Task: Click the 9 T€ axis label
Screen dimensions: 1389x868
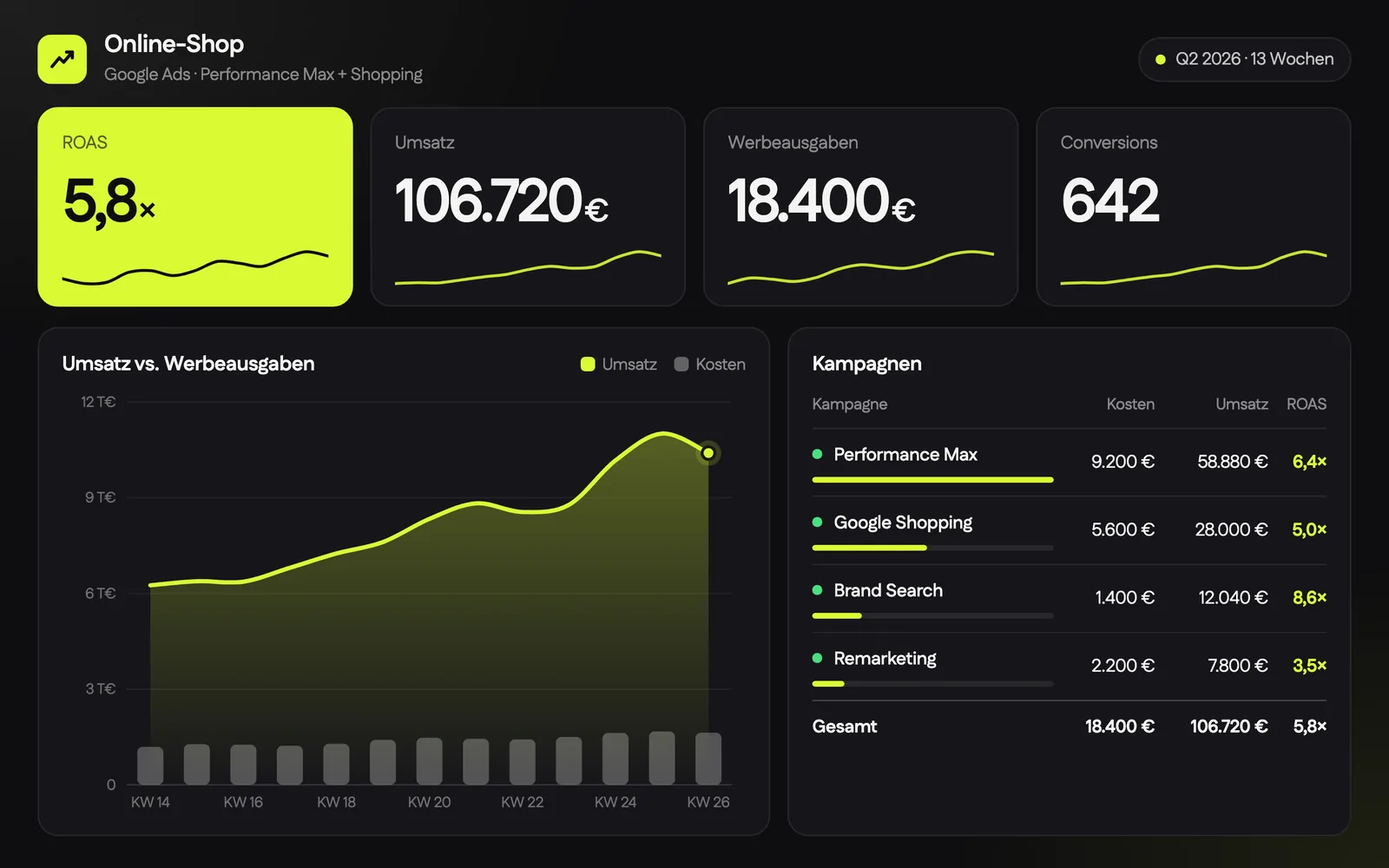Action: pos(100,497)
